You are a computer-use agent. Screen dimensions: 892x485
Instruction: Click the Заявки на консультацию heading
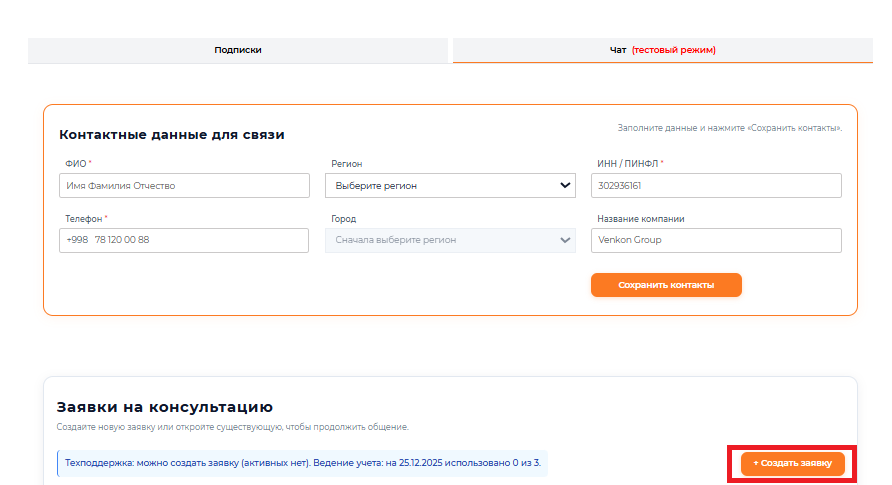pos(165,407)
